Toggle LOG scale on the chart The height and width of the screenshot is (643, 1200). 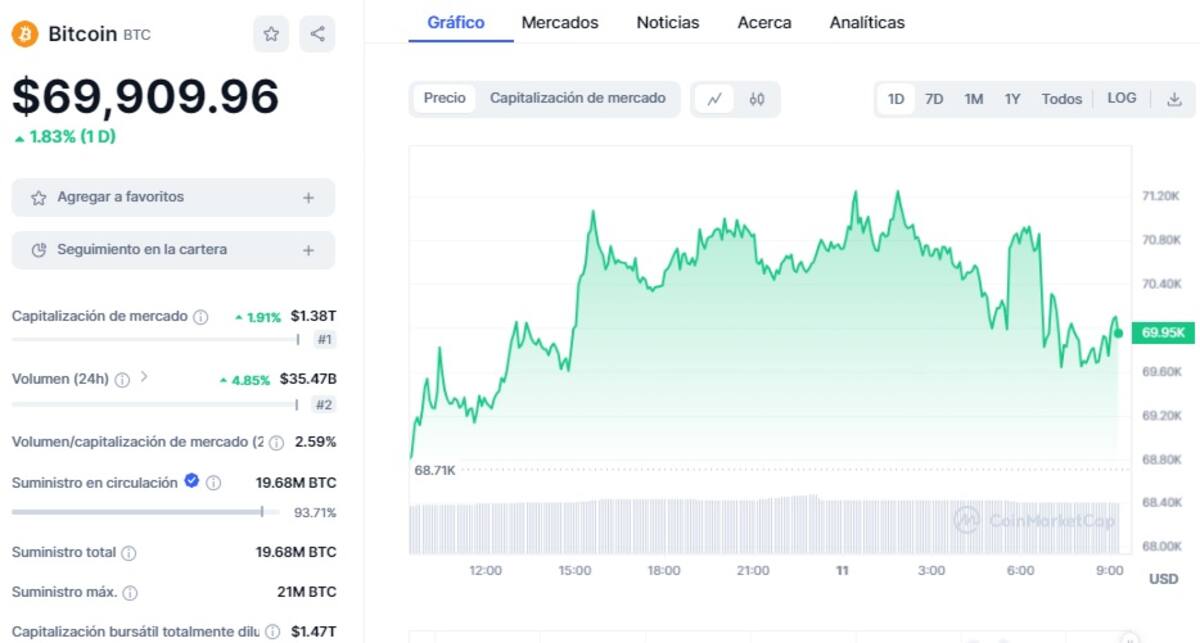[x=1121, y=98]
